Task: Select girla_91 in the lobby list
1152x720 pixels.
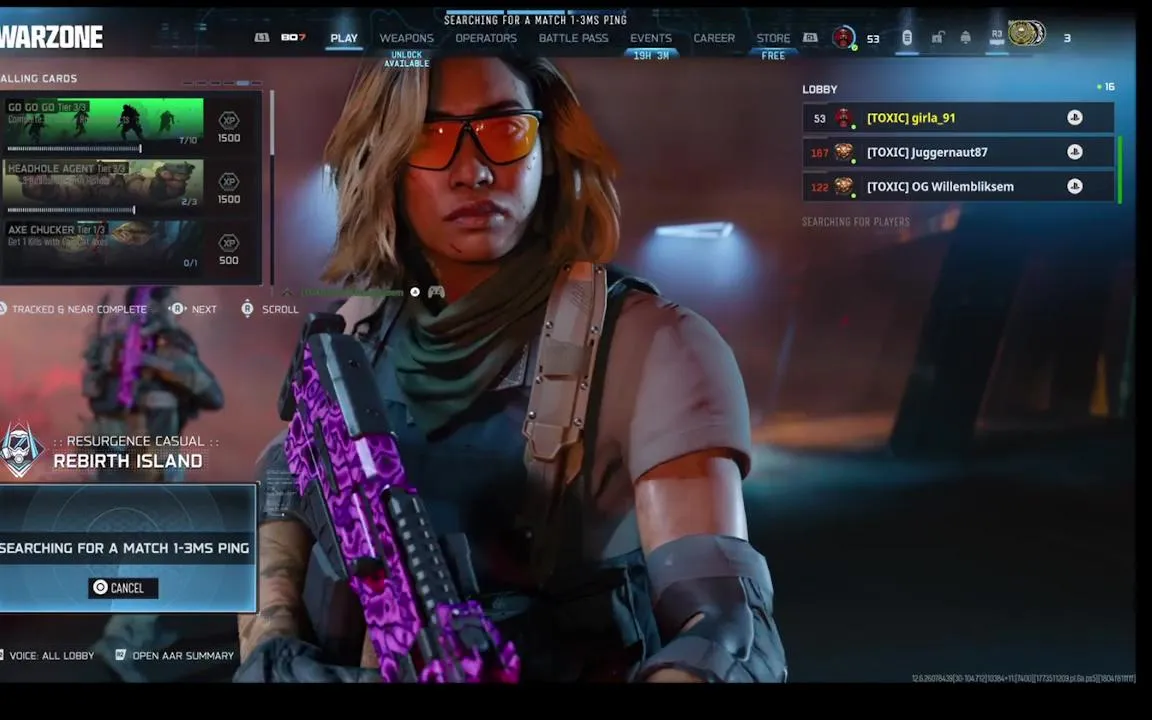Action: pyautogui.click(x=958, y=118)
